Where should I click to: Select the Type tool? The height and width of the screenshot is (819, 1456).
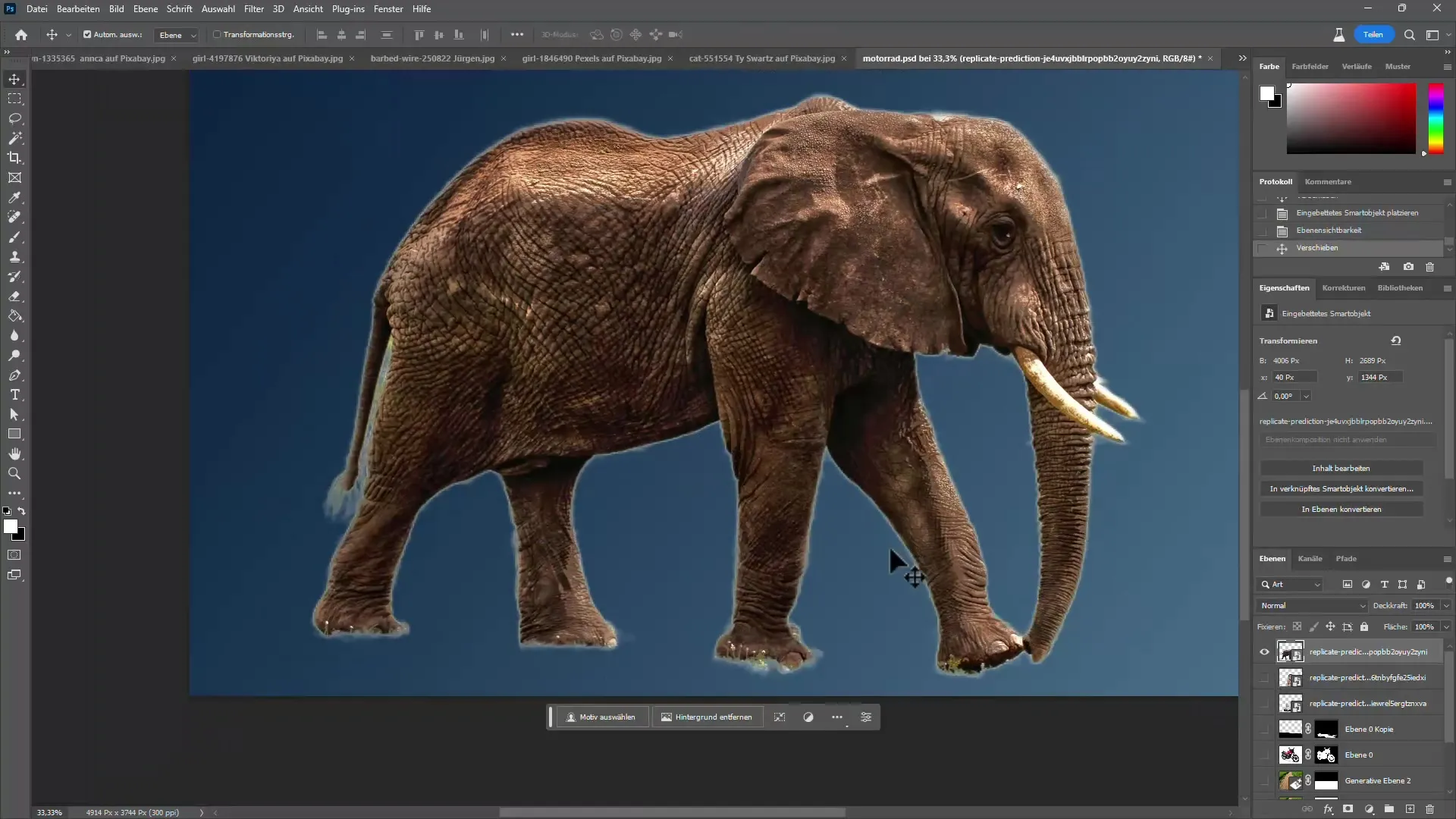click(14, 395)
